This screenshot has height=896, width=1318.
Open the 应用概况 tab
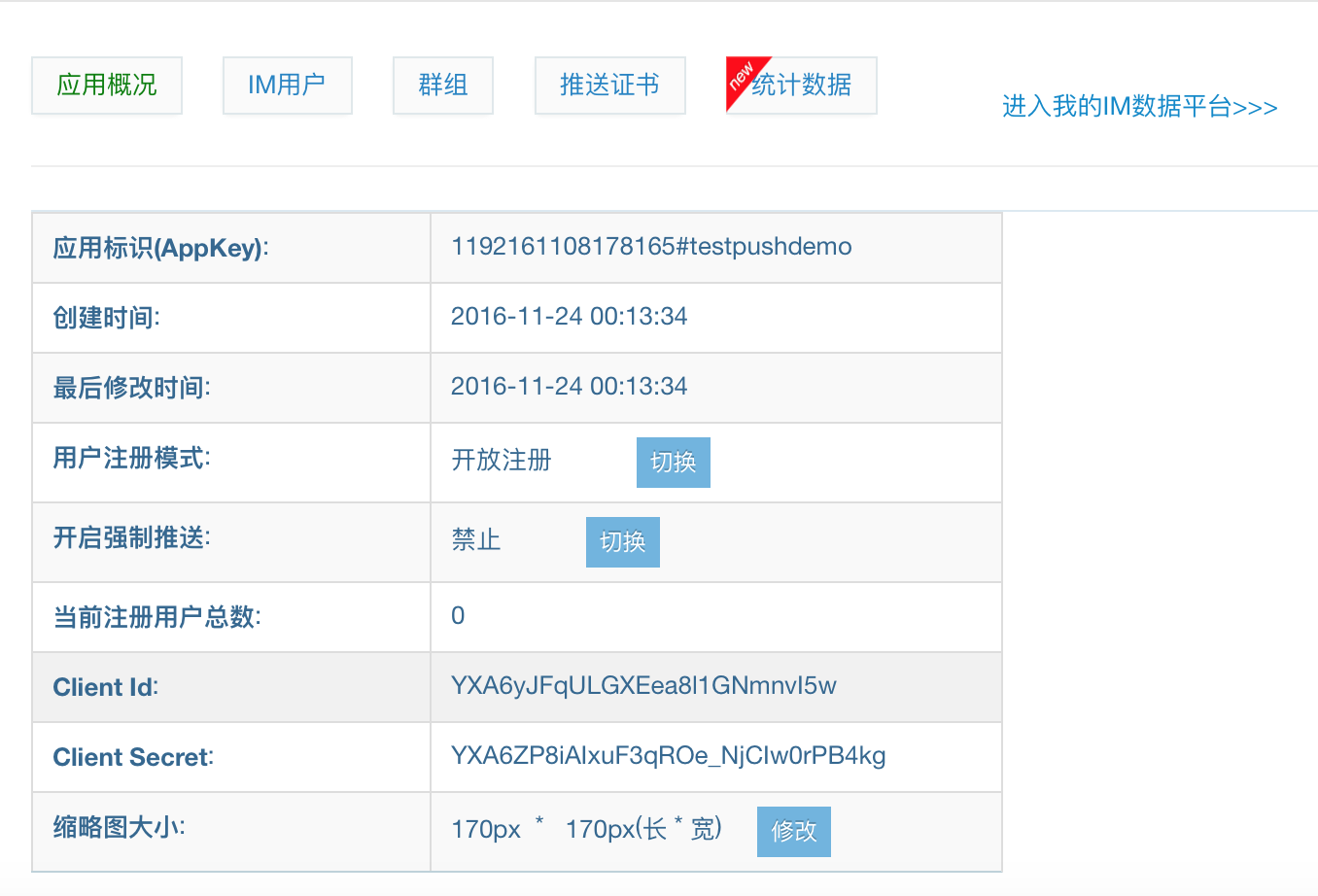(107, 86)
